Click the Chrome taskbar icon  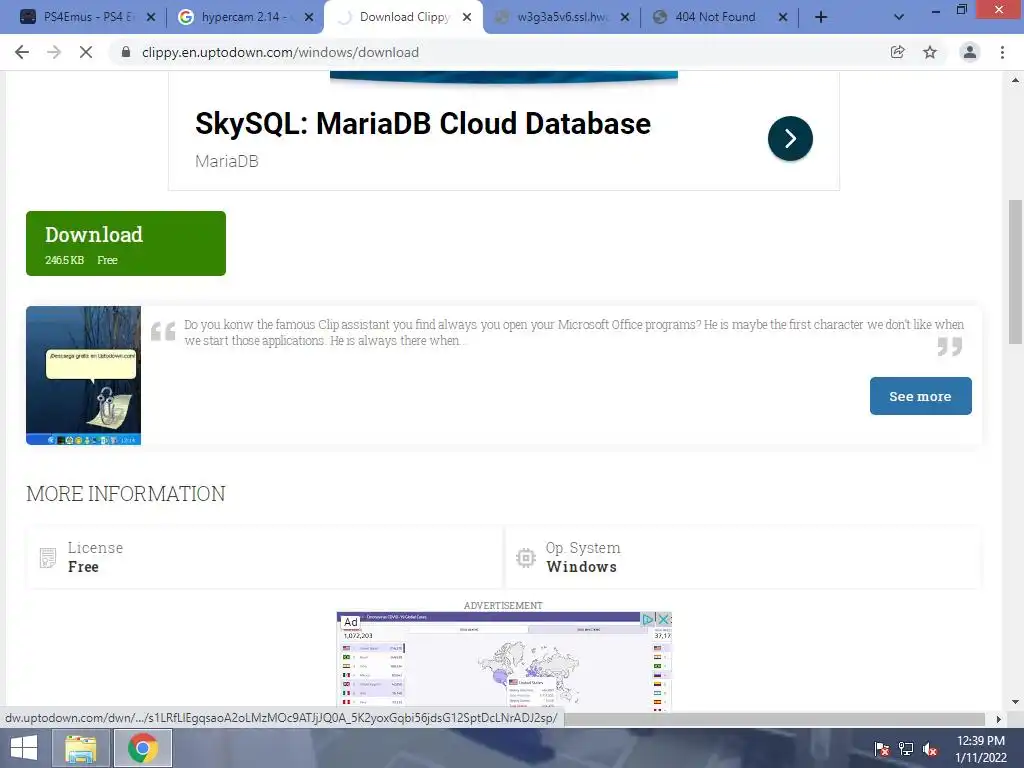[143, 748]
